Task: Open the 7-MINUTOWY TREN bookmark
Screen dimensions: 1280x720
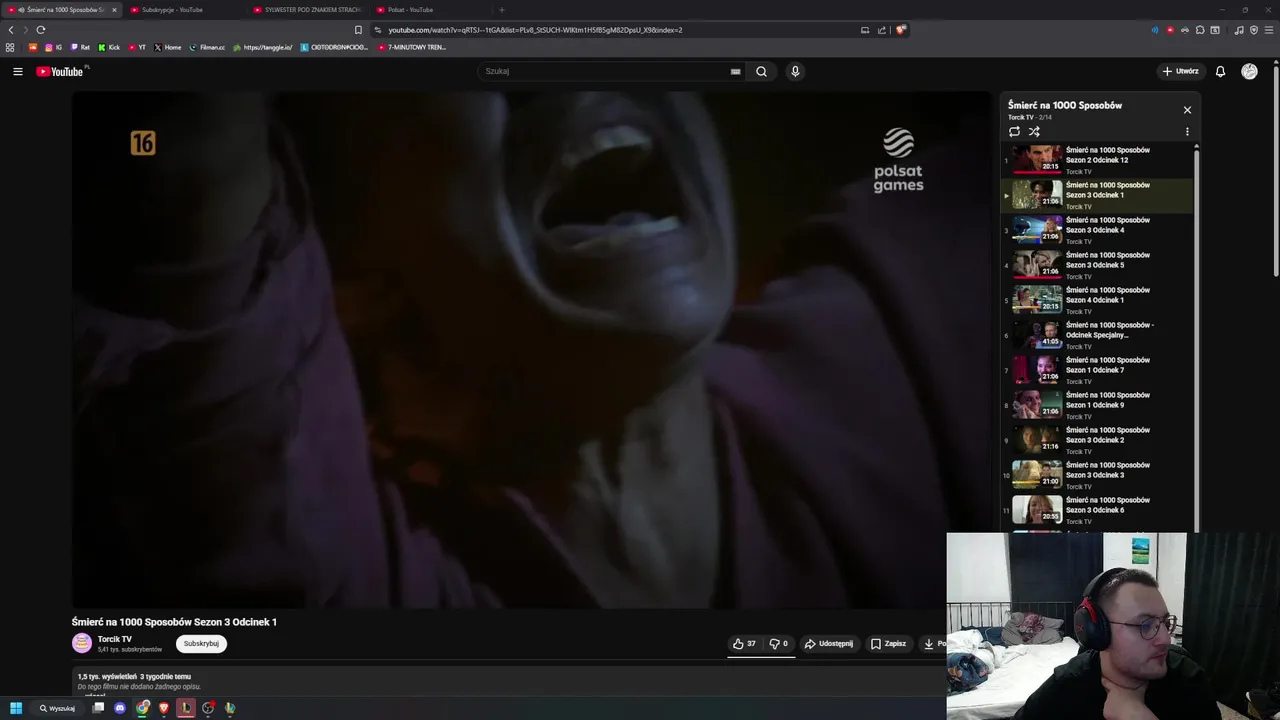Action: [412, 47]
